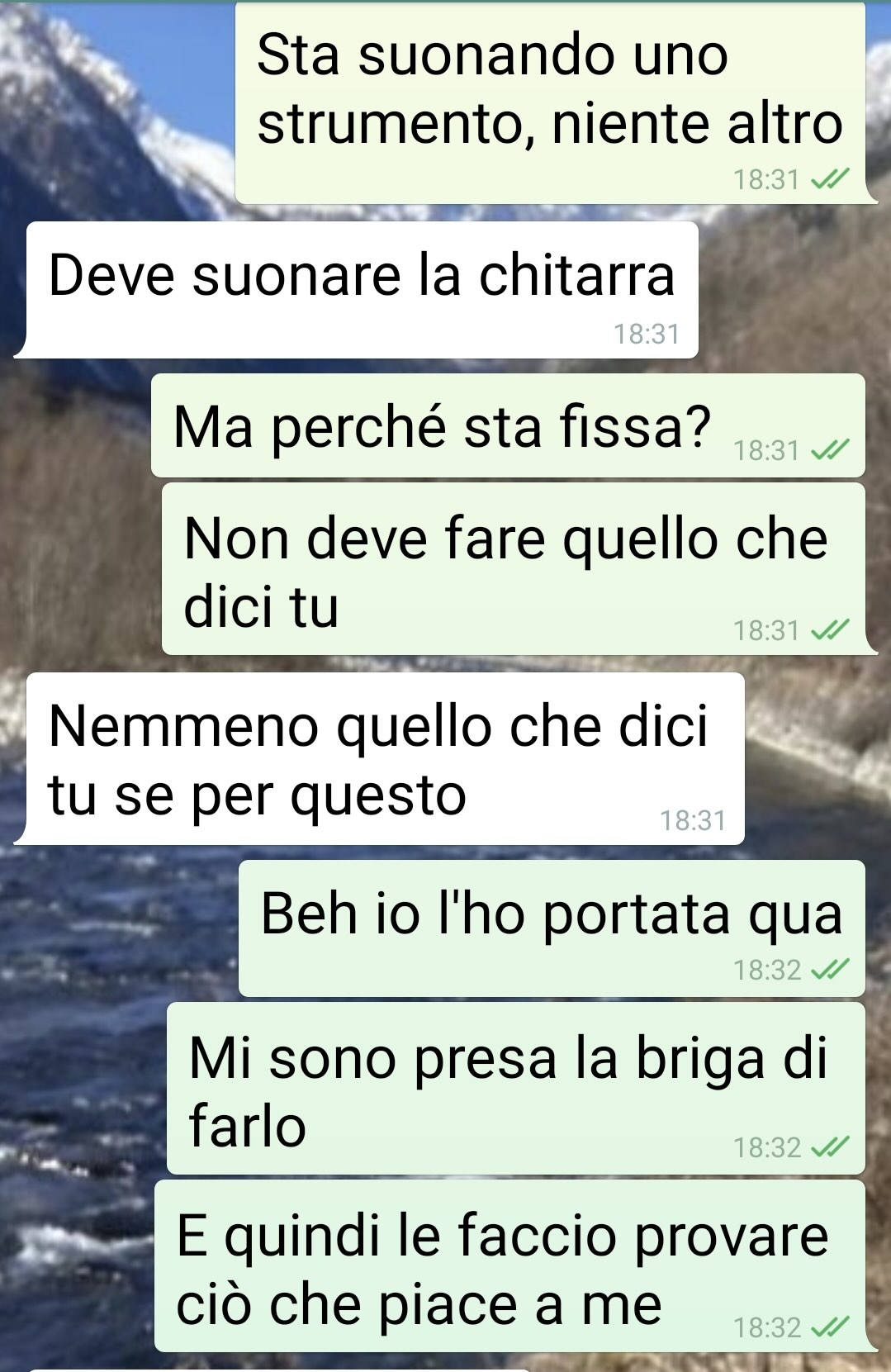This screenshot has width=891, height=1372.
Task: Tap the double ticks on "Non deve fare quello"
Action: [830, 630]
